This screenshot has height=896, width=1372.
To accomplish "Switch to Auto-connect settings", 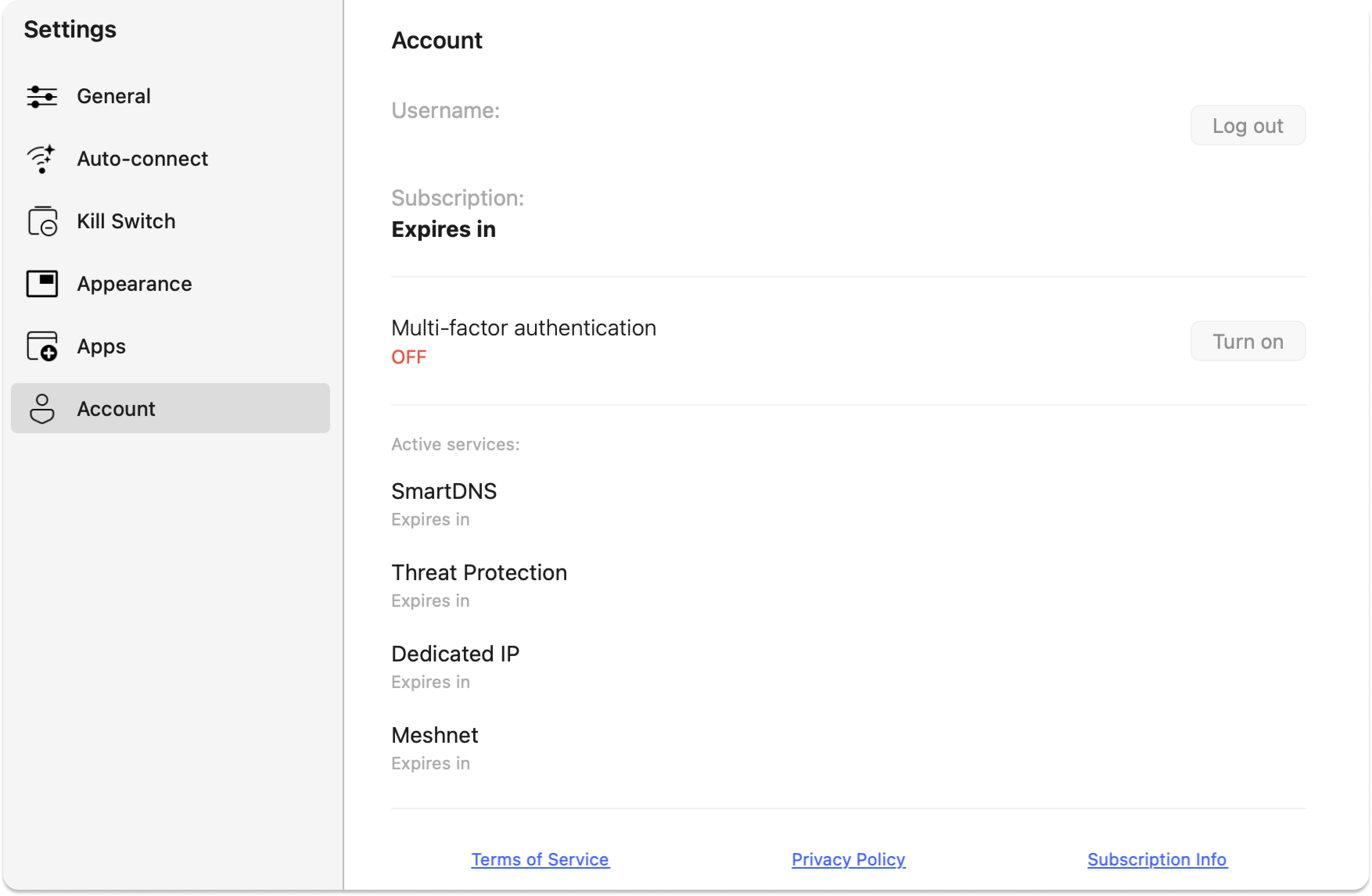I will [x=142, y=158].
